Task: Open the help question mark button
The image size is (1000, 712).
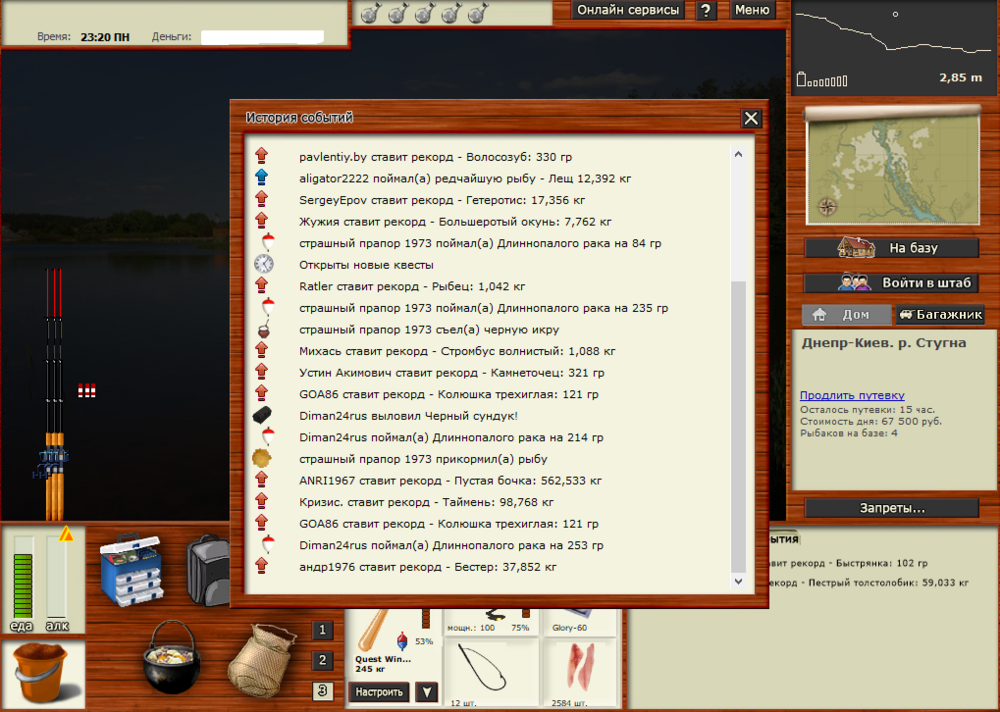Action: 706,10
